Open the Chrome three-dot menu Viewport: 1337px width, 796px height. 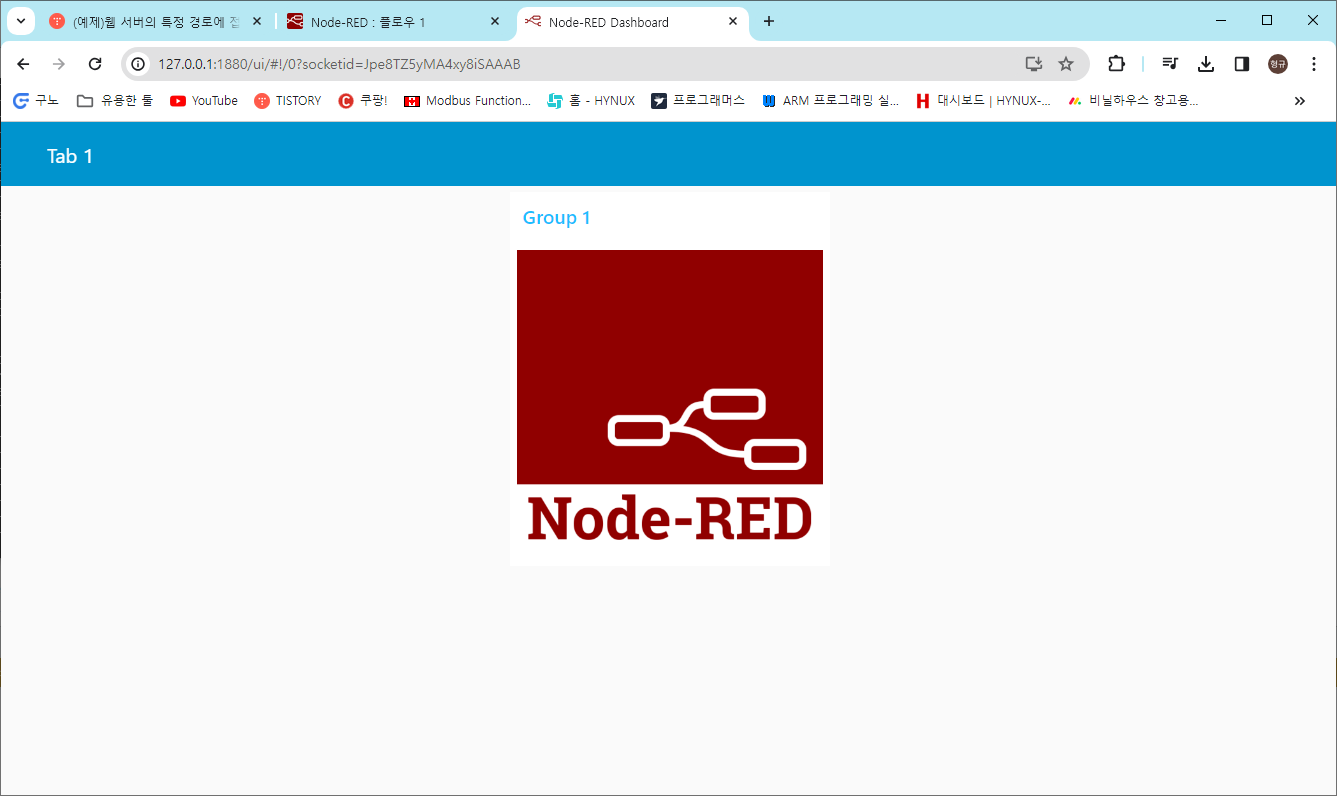coord(1314,64)
